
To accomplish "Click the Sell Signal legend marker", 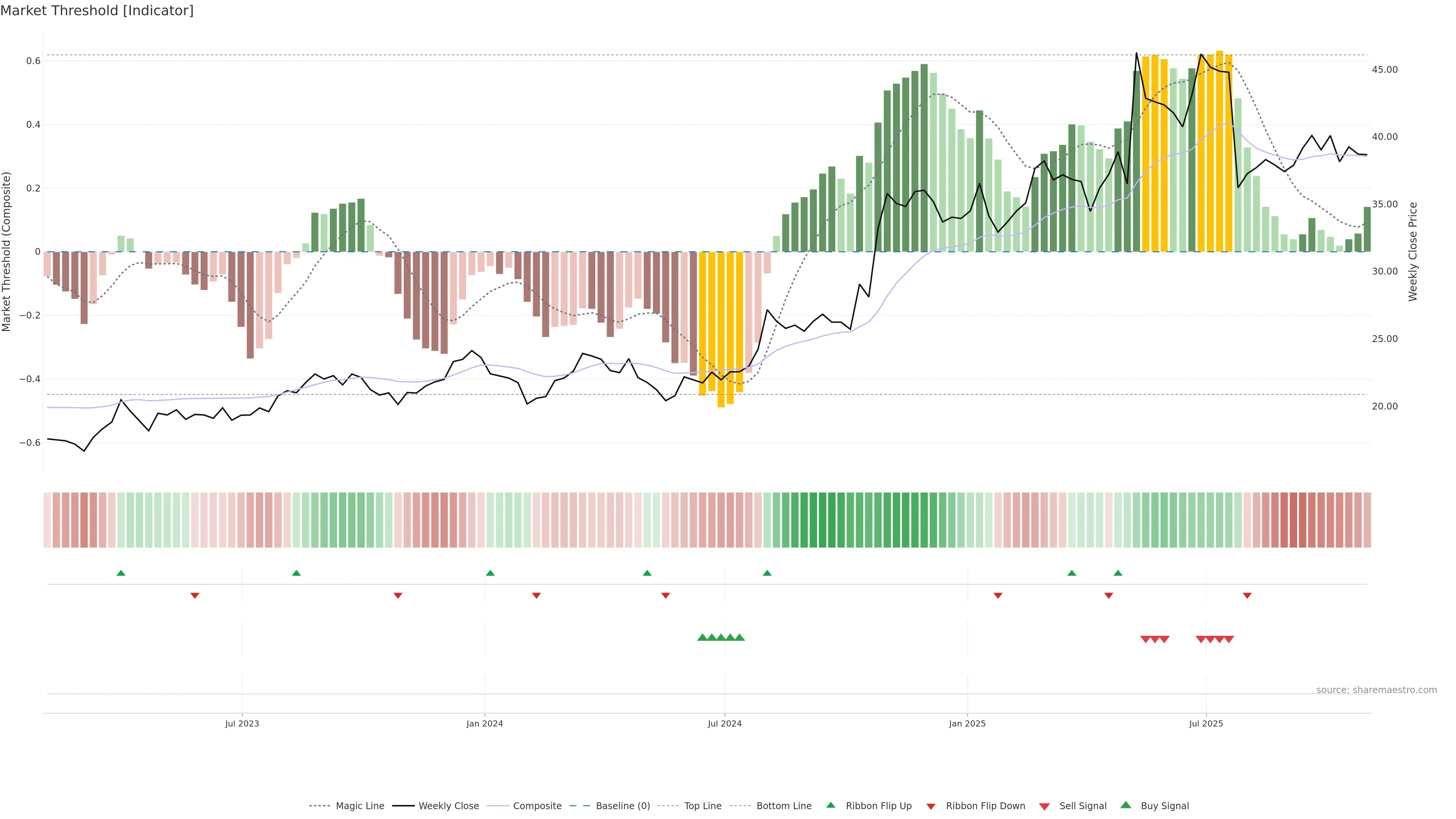I will click(1045, 806).
